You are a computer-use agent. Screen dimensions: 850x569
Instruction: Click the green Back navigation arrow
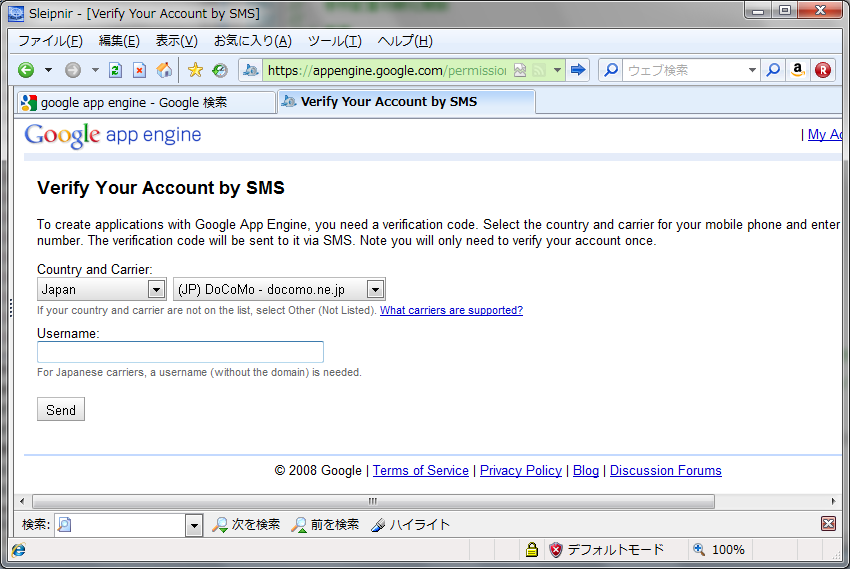[25, 70]
